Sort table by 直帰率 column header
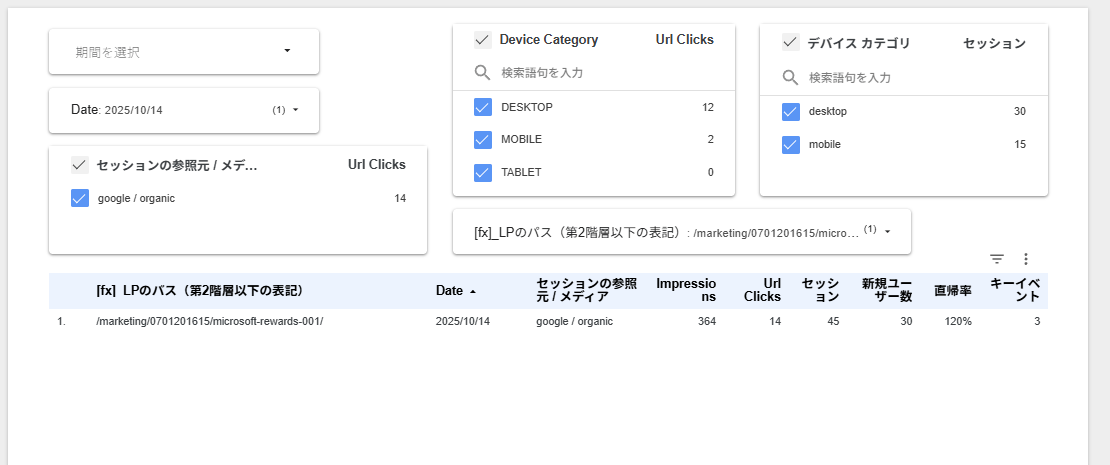Viewport: 1110px width, 465px height. pyautogui.click(x=952, y=291)
